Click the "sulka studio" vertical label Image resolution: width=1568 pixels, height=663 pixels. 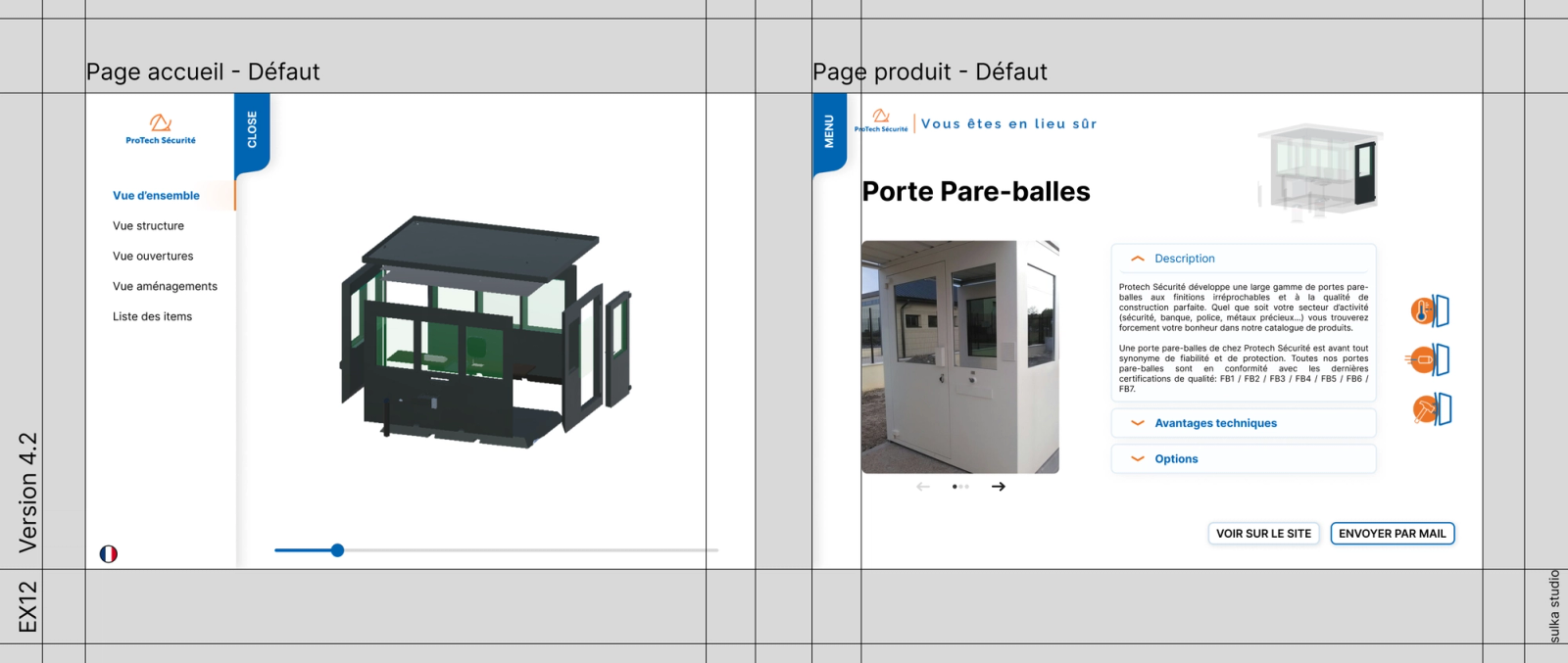point(1554,607)
